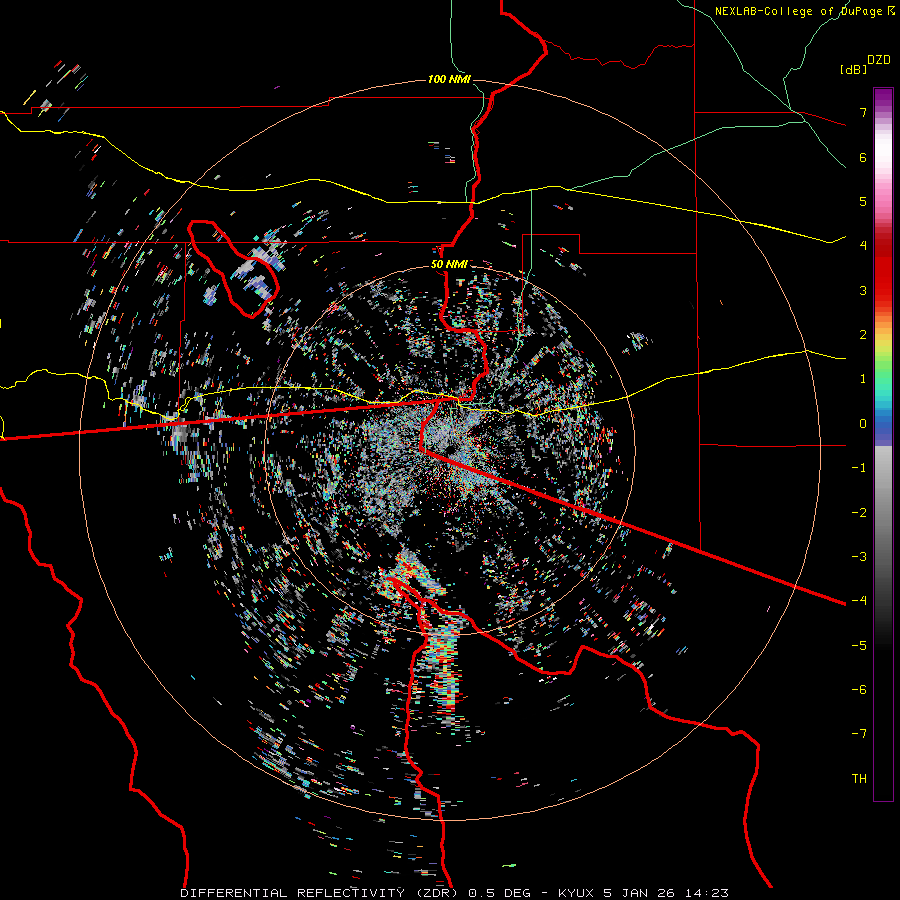The width and height of the screenshot is (900, 900).
Task: Click the legend value 4
Action: pos(863,246)
